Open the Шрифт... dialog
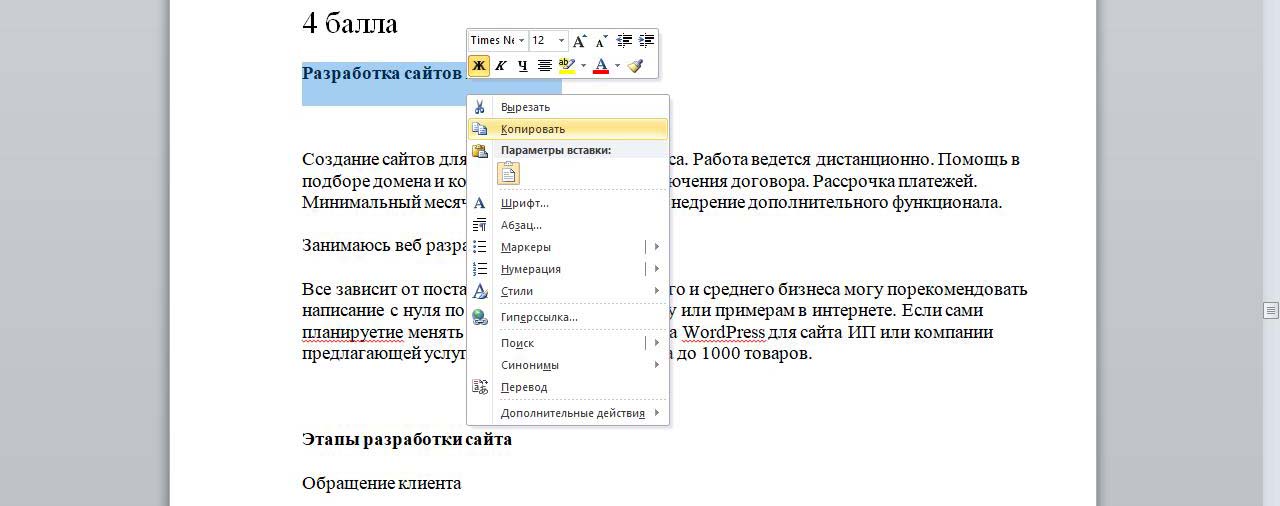 524,203
